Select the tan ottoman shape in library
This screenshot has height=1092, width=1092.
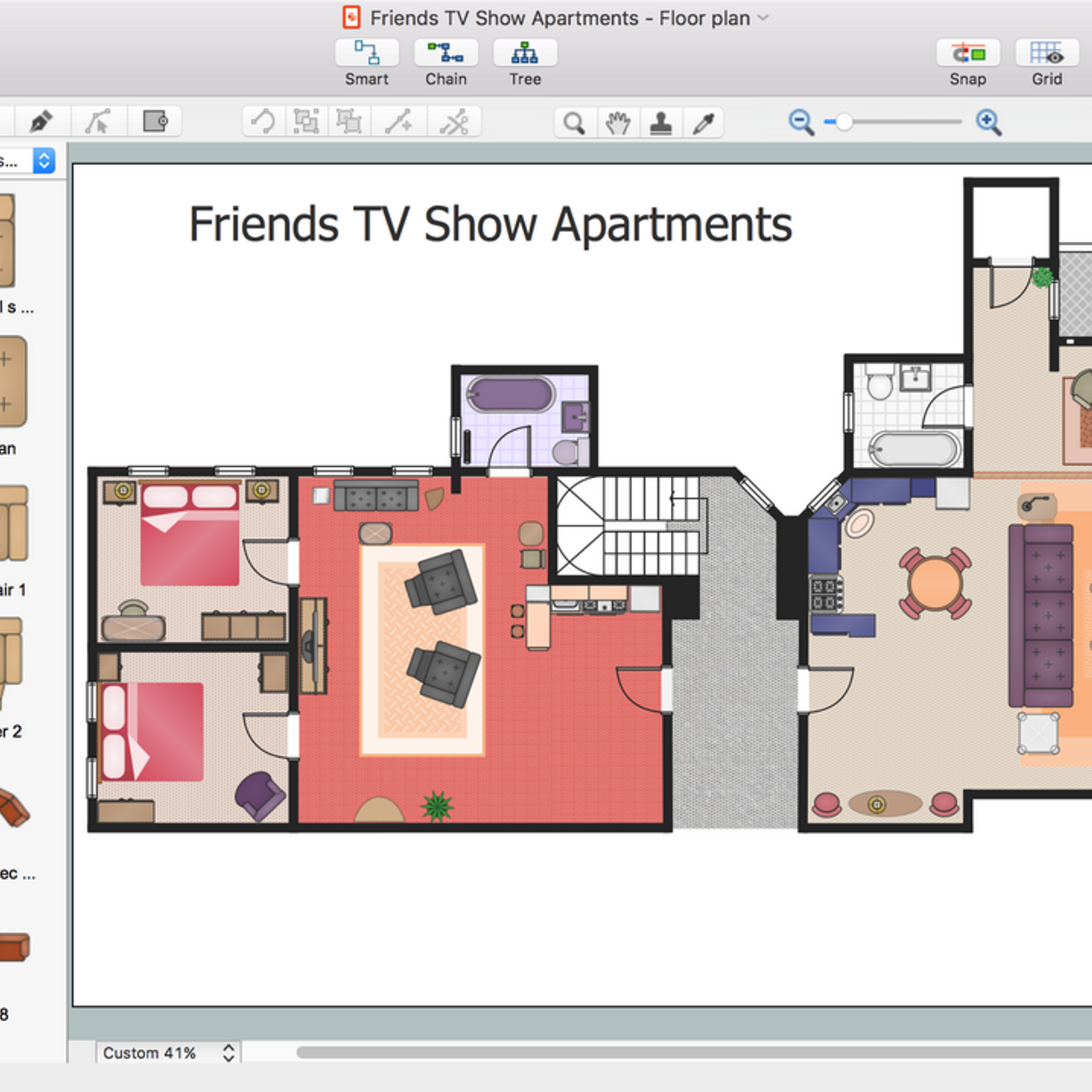pos(13,382)
